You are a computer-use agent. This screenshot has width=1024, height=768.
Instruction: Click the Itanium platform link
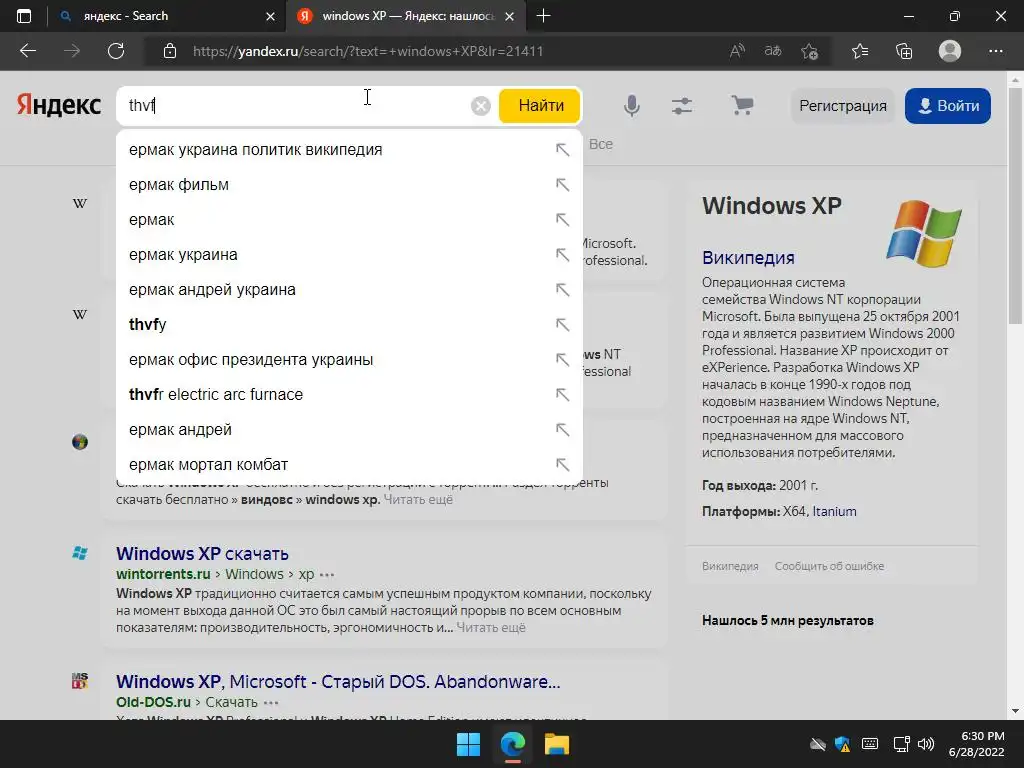[834, 511]
